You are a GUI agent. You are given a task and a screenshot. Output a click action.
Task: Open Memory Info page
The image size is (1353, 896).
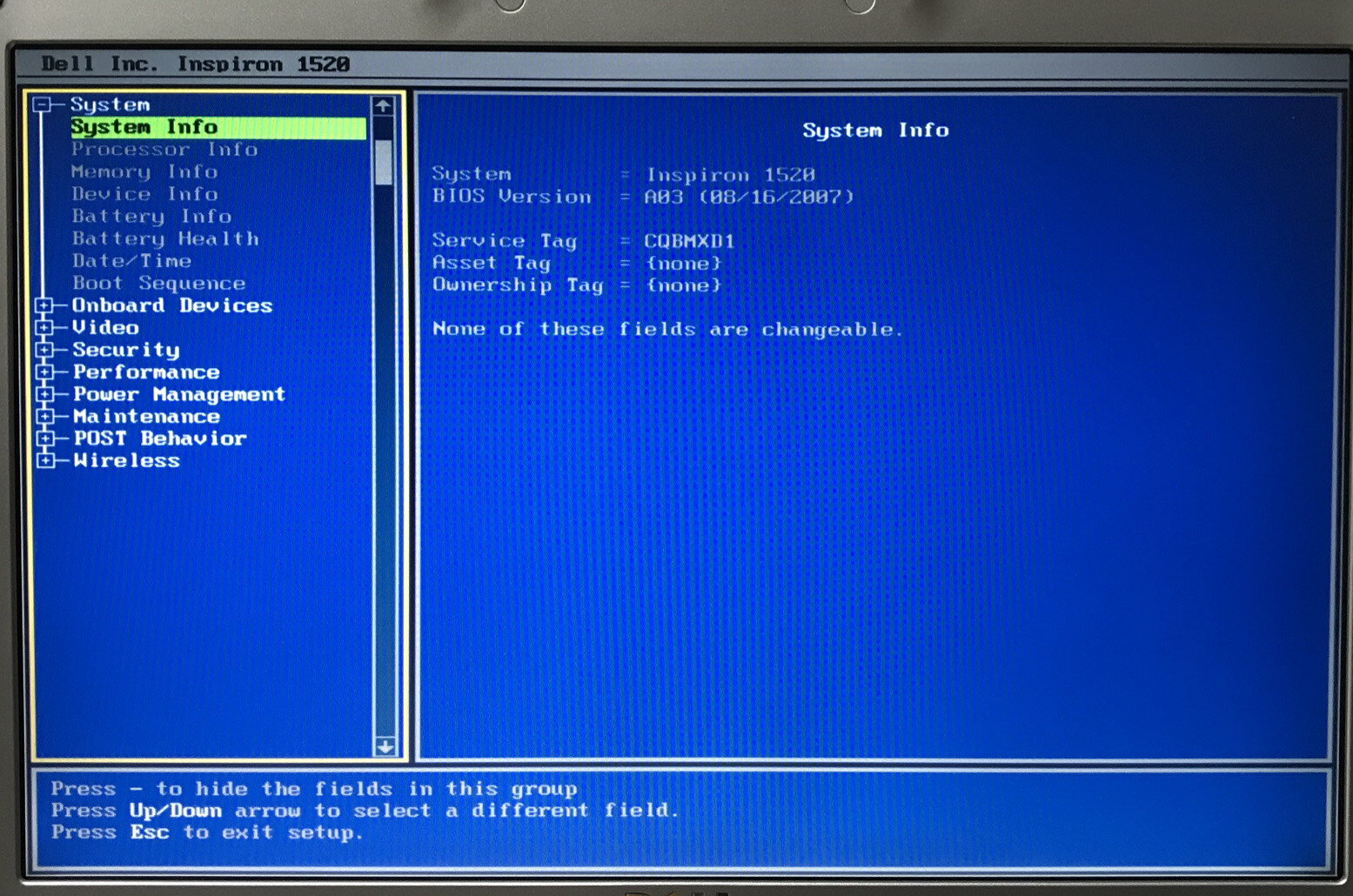[144, 172]
